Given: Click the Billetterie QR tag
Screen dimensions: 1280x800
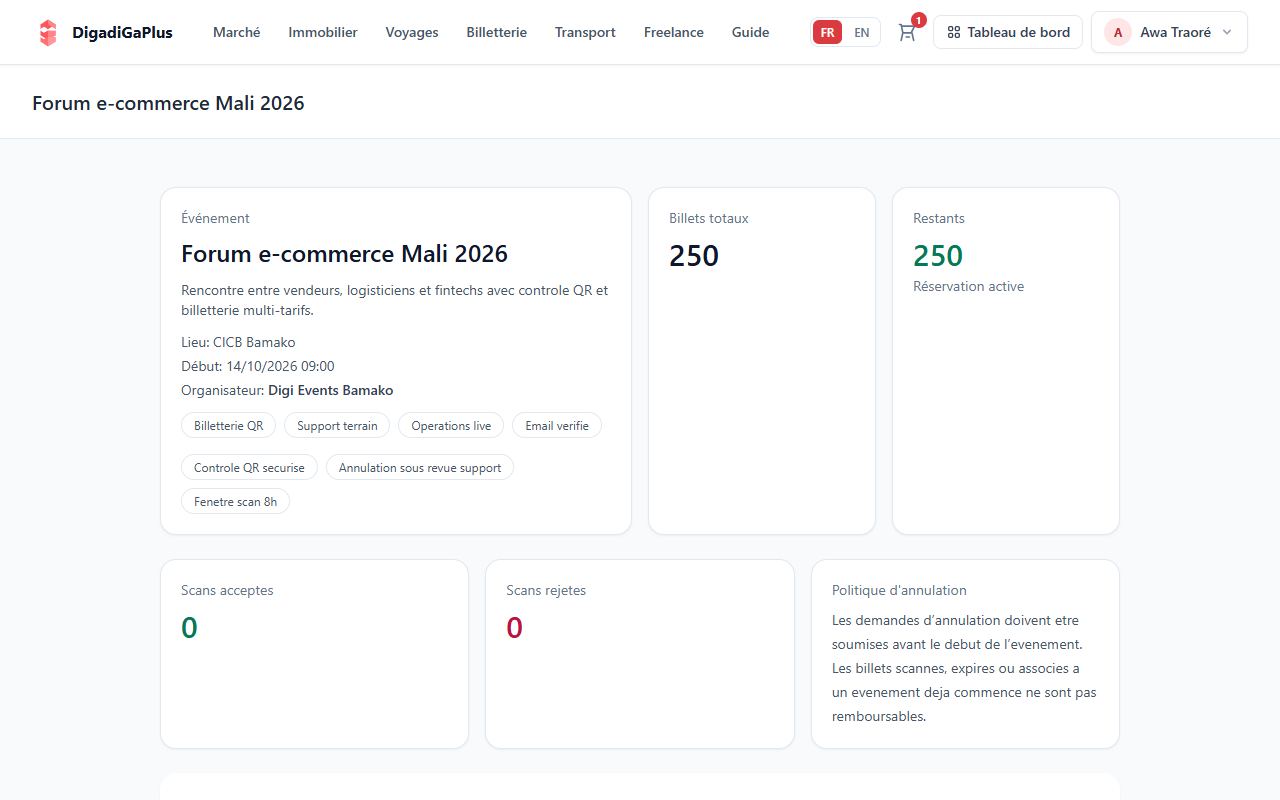Looking at the screenshot, I should coord(228,425).
